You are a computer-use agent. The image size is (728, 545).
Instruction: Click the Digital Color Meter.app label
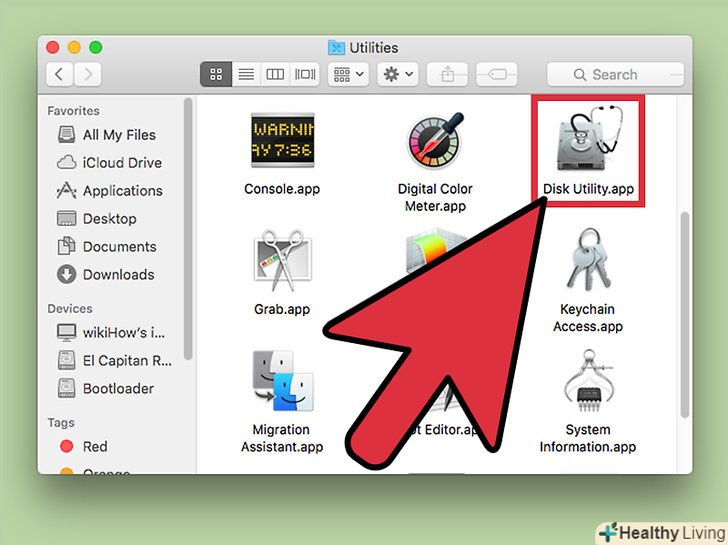(435, 197)
